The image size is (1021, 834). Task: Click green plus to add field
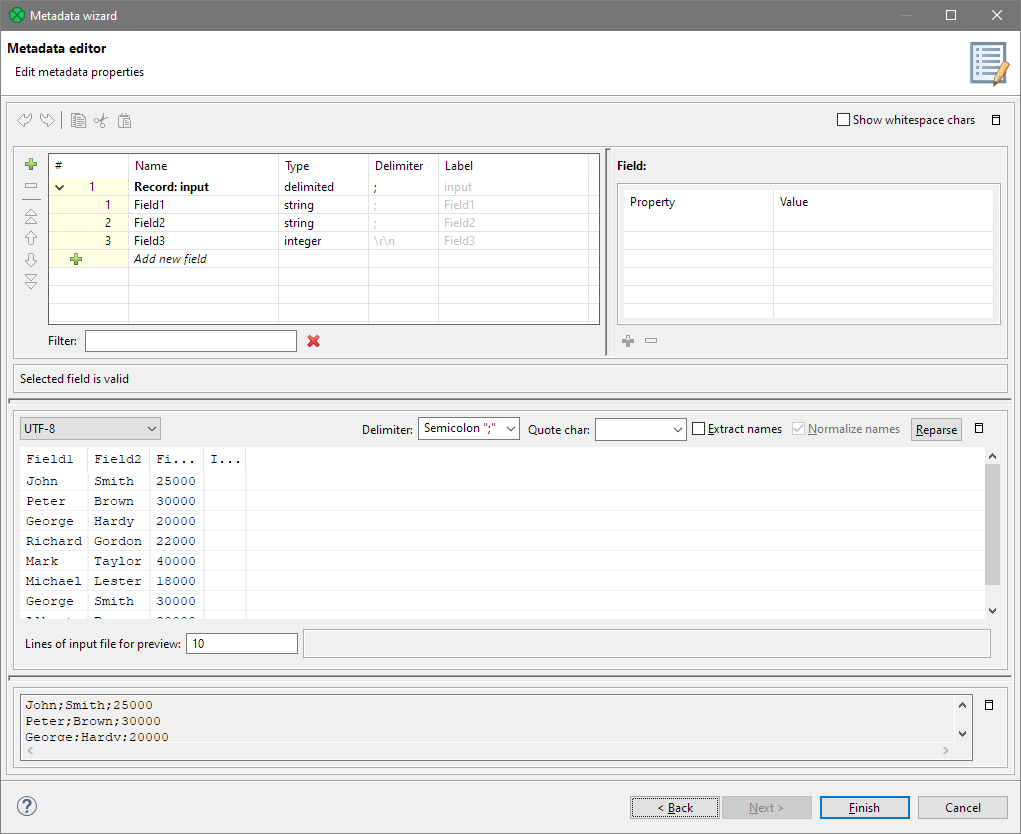tap(31, 164)
